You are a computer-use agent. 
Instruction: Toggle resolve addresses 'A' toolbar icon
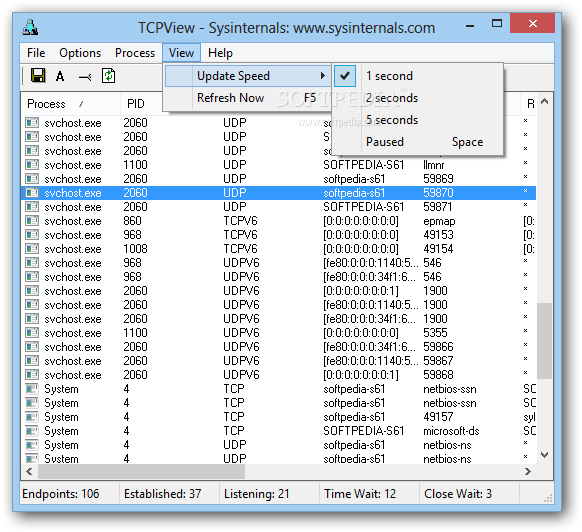[60, 76]
